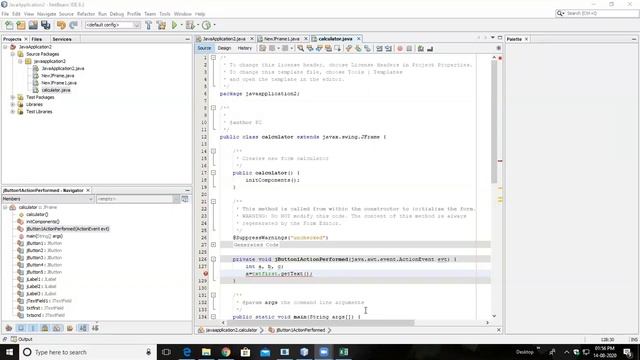
Task: Switch to History view
Action: coord(244,48)
